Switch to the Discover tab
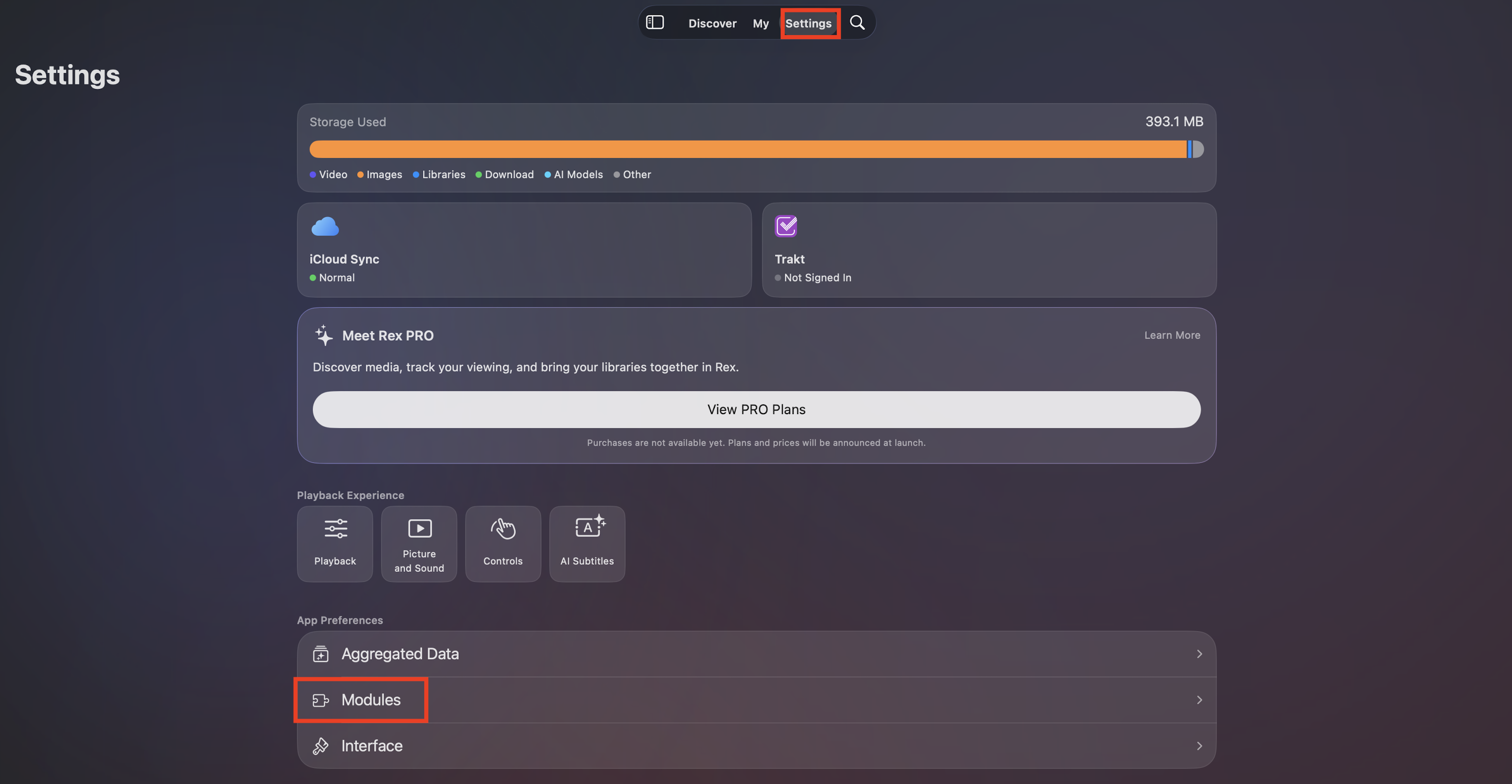This screenshot has width=1512, height=784. click(712, 24)
